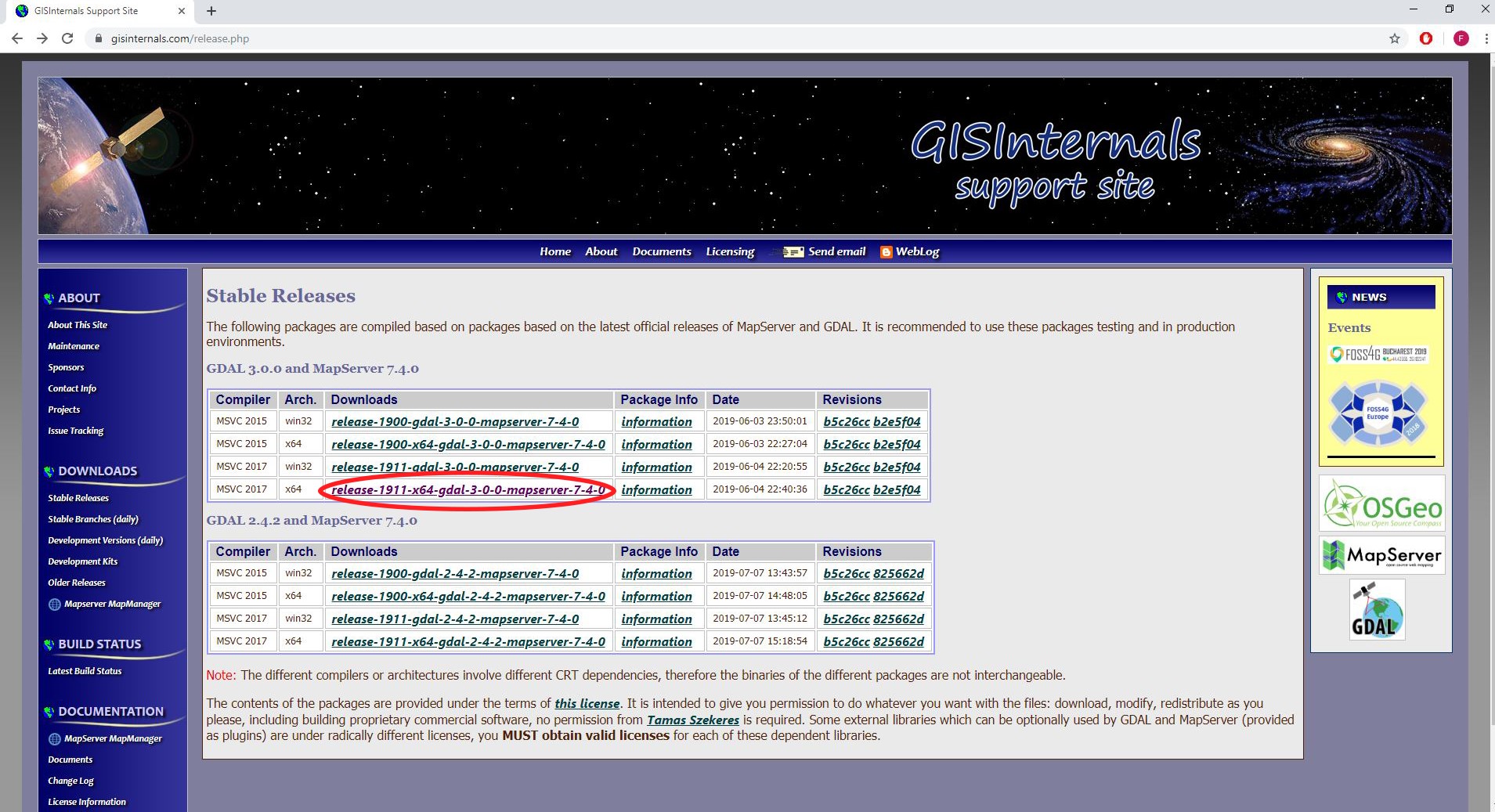This screenshot has height=812, width=1495.
Task: Open Development Versions (daily) link
Action: tap(106, 540)
